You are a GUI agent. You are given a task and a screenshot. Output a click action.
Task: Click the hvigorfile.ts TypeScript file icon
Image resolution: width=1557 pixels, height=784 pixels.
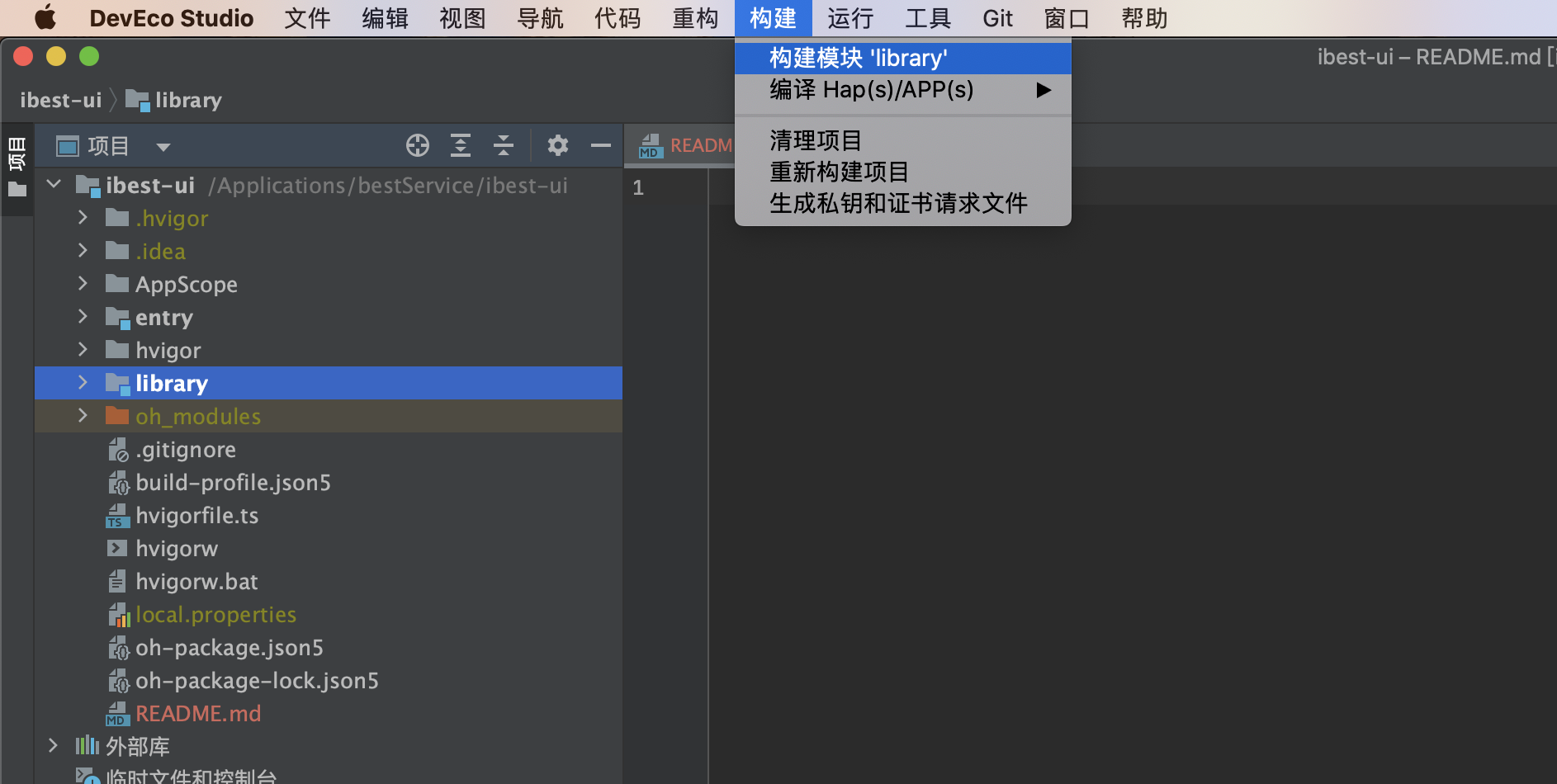tap(118, 516)
